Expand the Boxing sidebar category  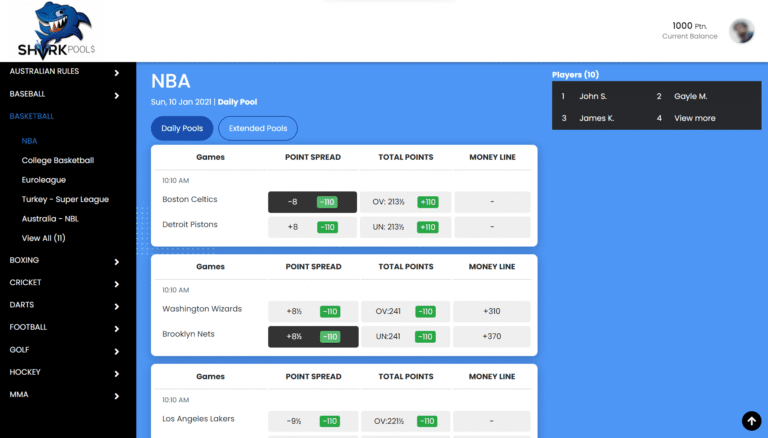pos(116,261)
